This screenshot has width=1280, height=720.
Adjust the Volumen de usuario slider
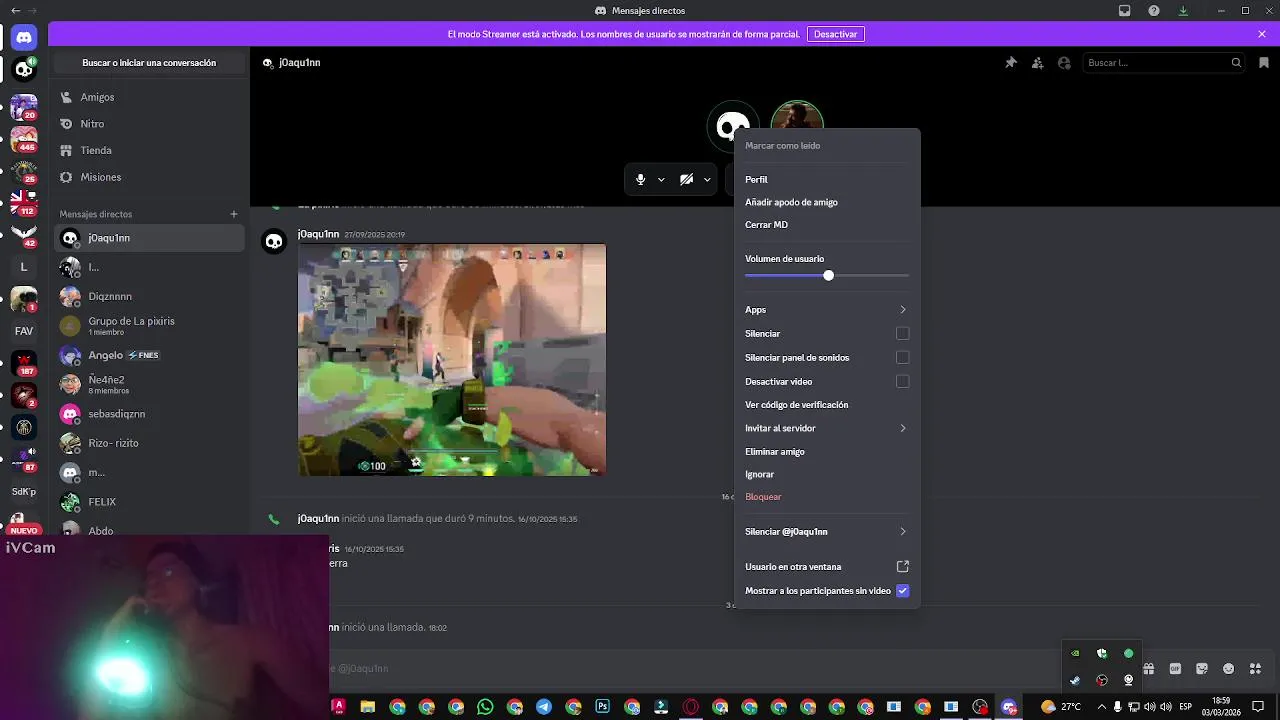(827, 275)
